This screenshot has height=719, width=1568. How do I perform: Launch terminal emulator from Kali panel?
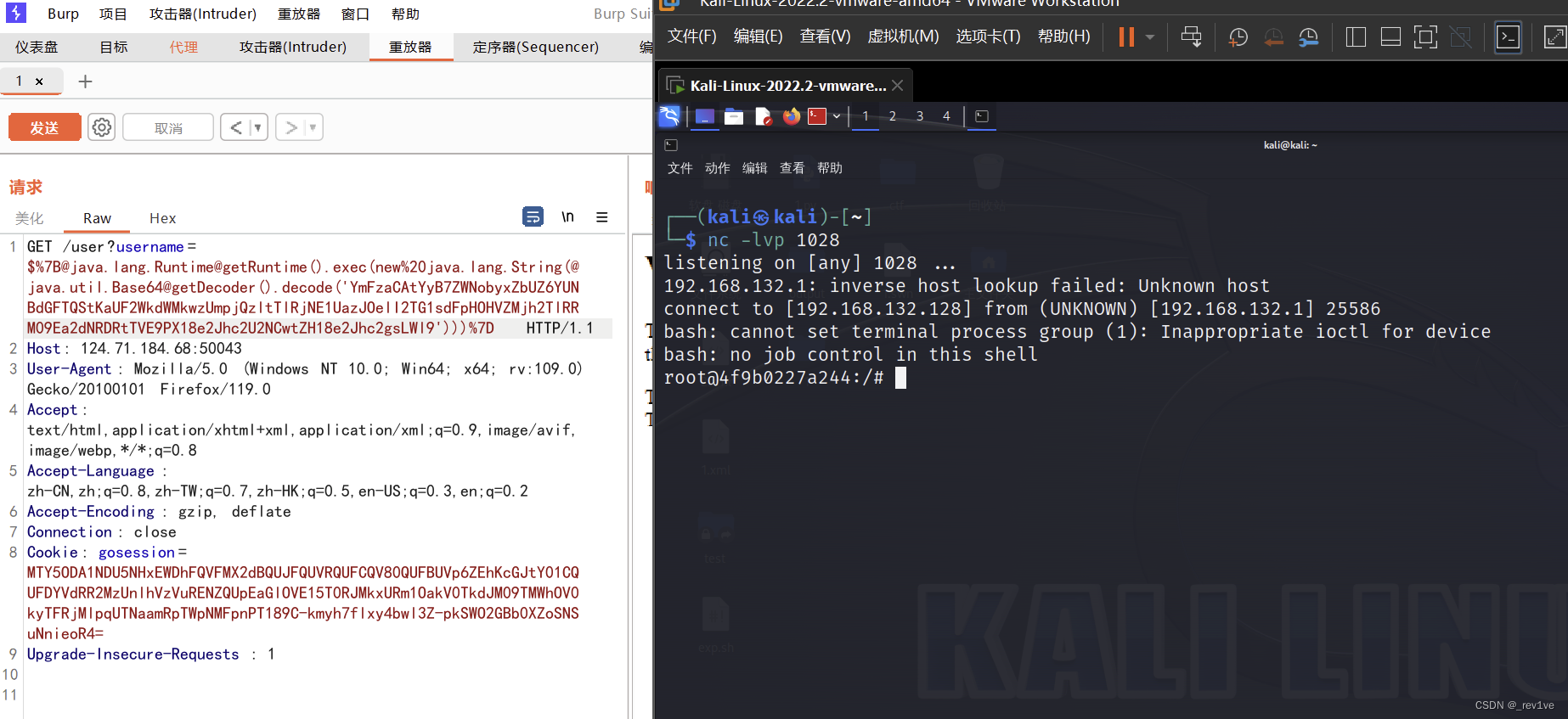817,116
